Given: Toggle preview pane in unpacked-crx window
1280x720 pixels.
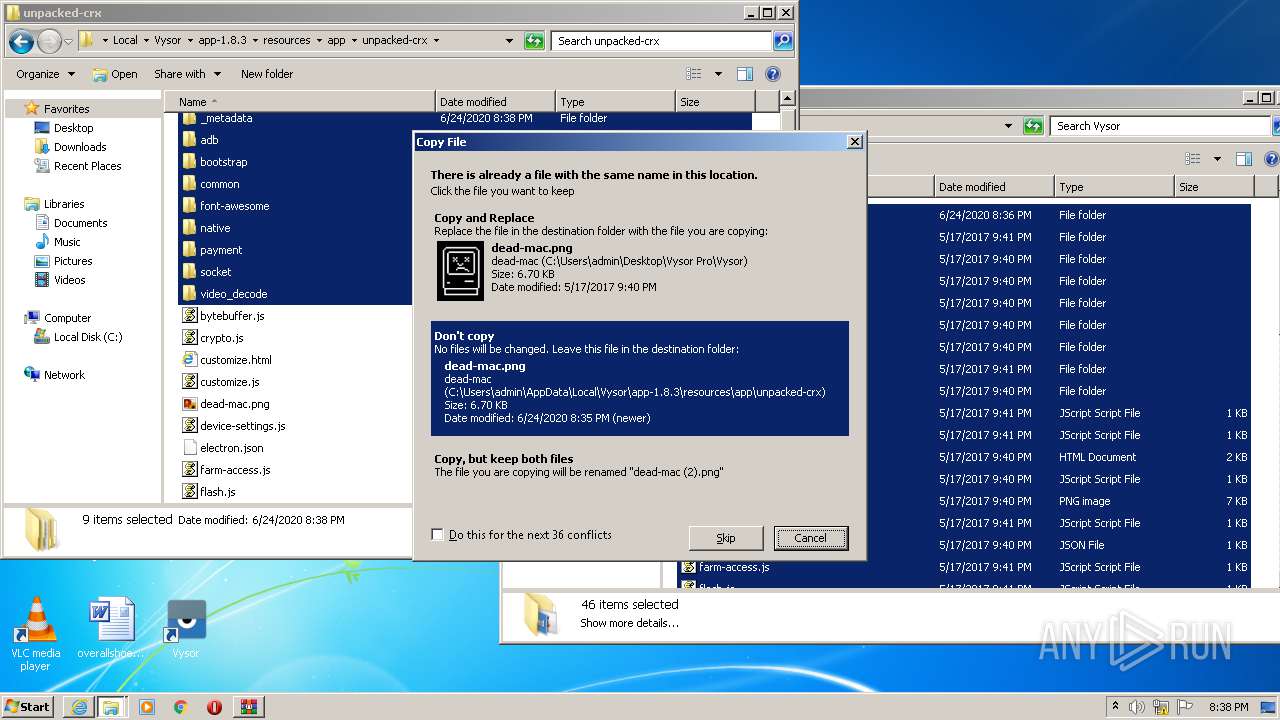Looking at the screenshot, I should (x=744, y=74).
